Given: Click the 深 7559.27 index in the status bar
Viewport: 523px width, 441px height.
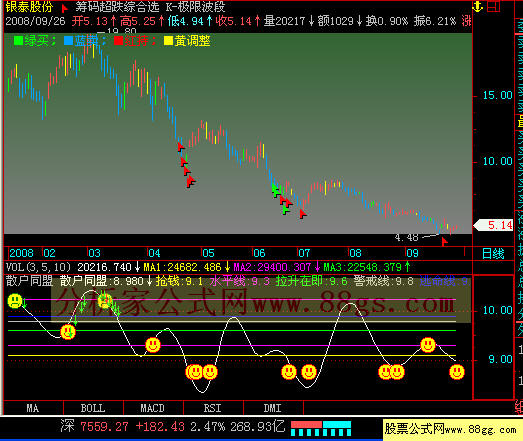Looking at the screenshot, I should pos(94,426).
